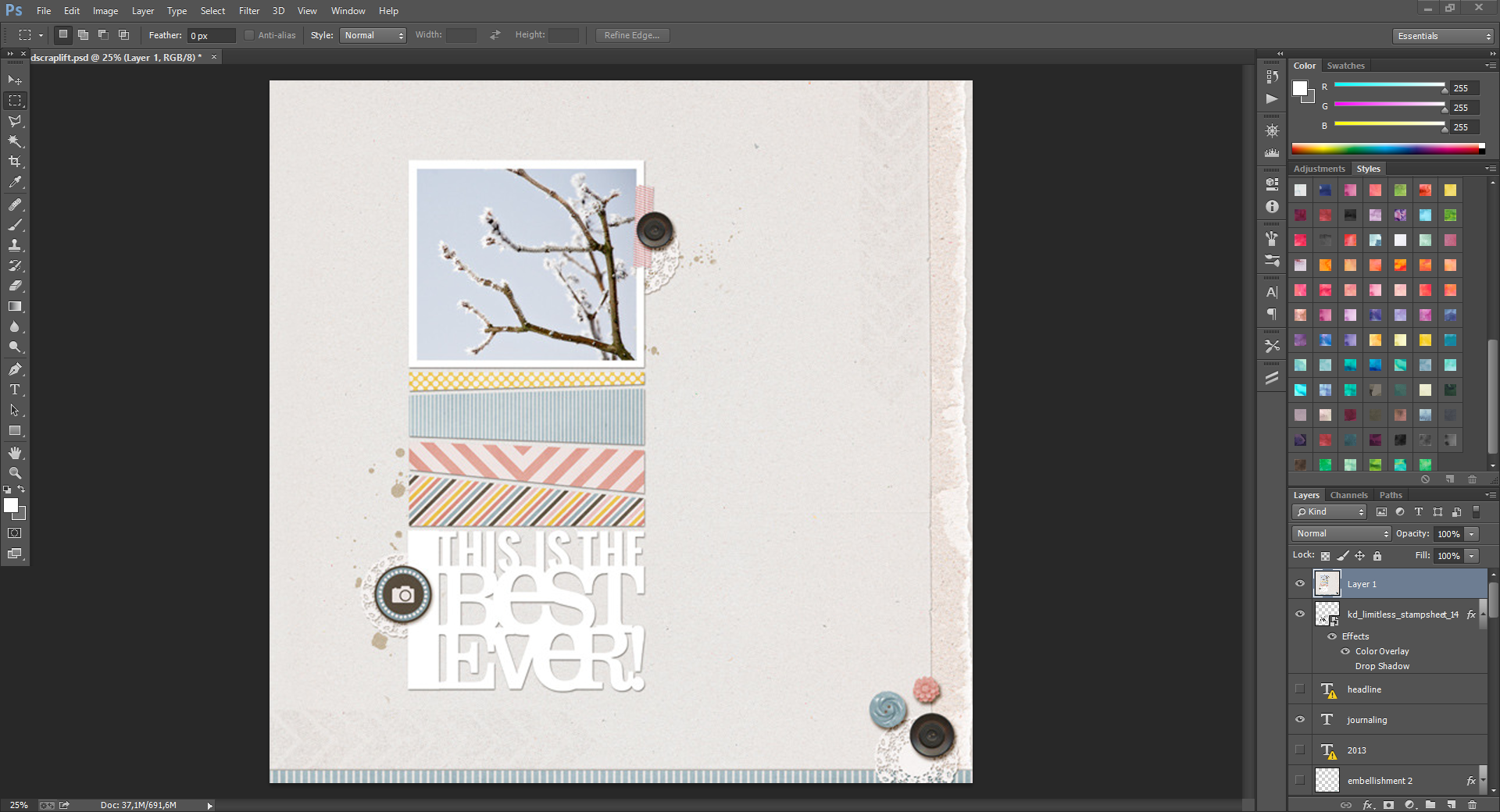The image size is (1500, 812).
Task: Select the Path Selection tool
Action: coord(15,410)
